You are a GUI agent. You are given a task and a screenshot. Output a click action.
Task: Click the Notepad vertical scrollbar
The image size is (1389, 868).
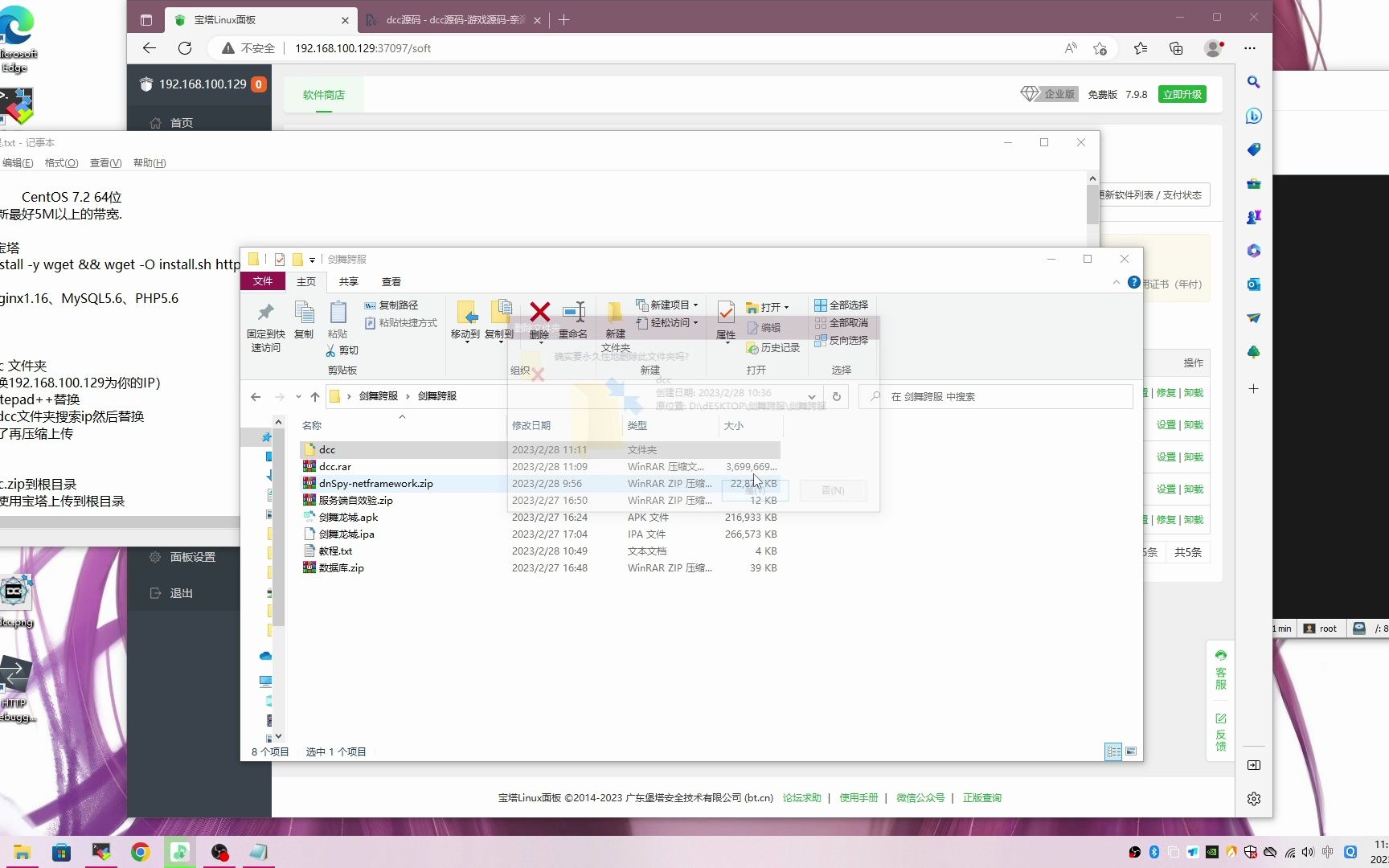click(1092, 205)
